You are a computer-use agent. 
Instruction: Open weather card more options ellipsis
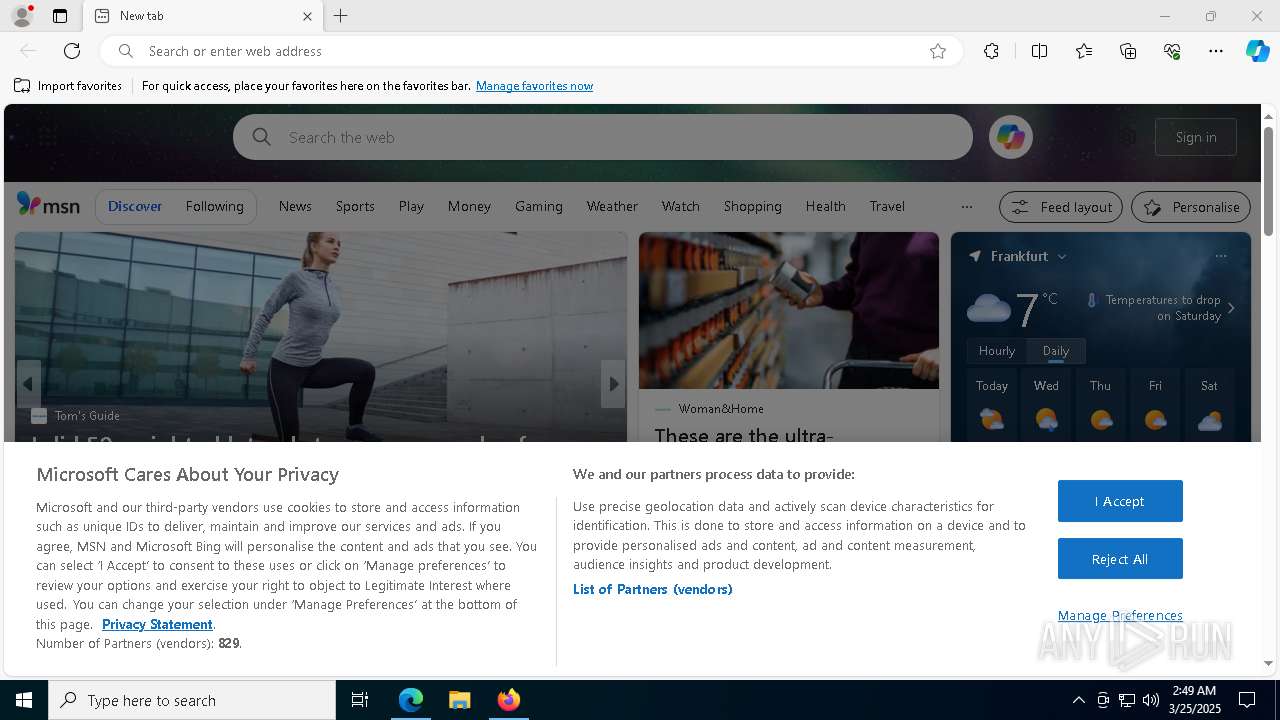tap(1220, 257)
